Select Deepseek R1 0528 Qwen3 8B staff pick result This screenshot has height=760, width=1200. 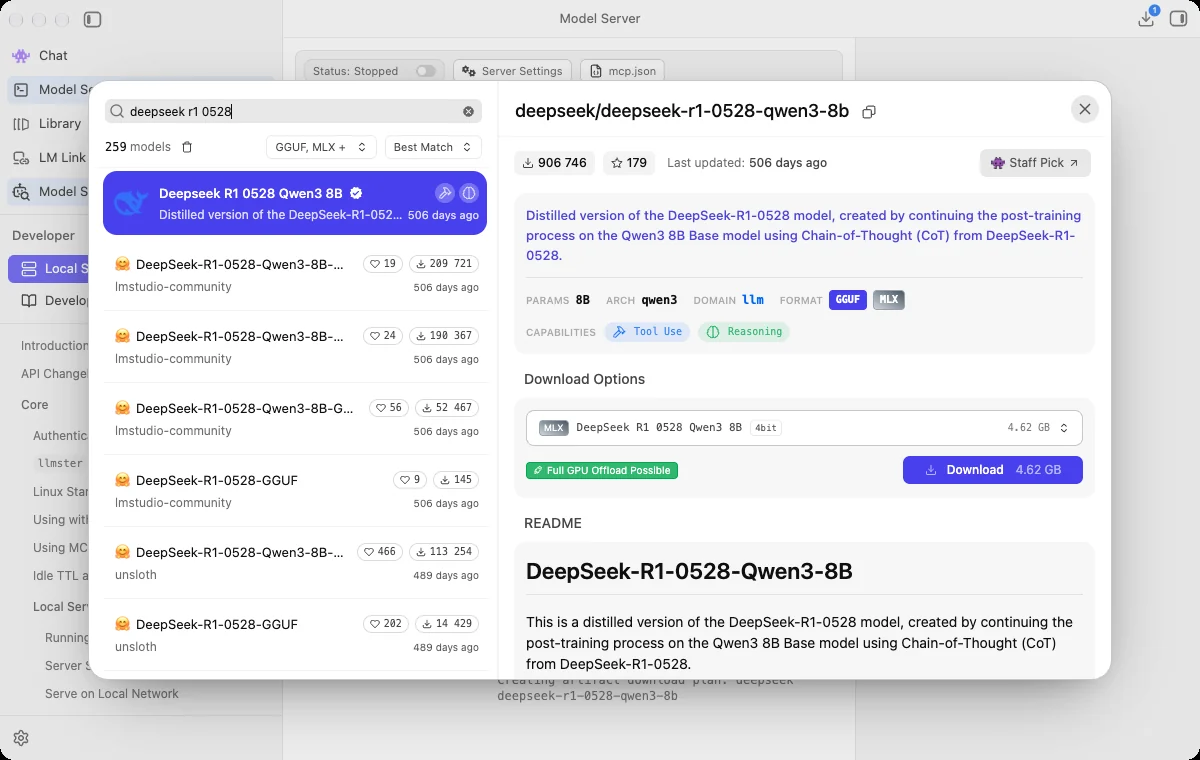pos(295,203)
